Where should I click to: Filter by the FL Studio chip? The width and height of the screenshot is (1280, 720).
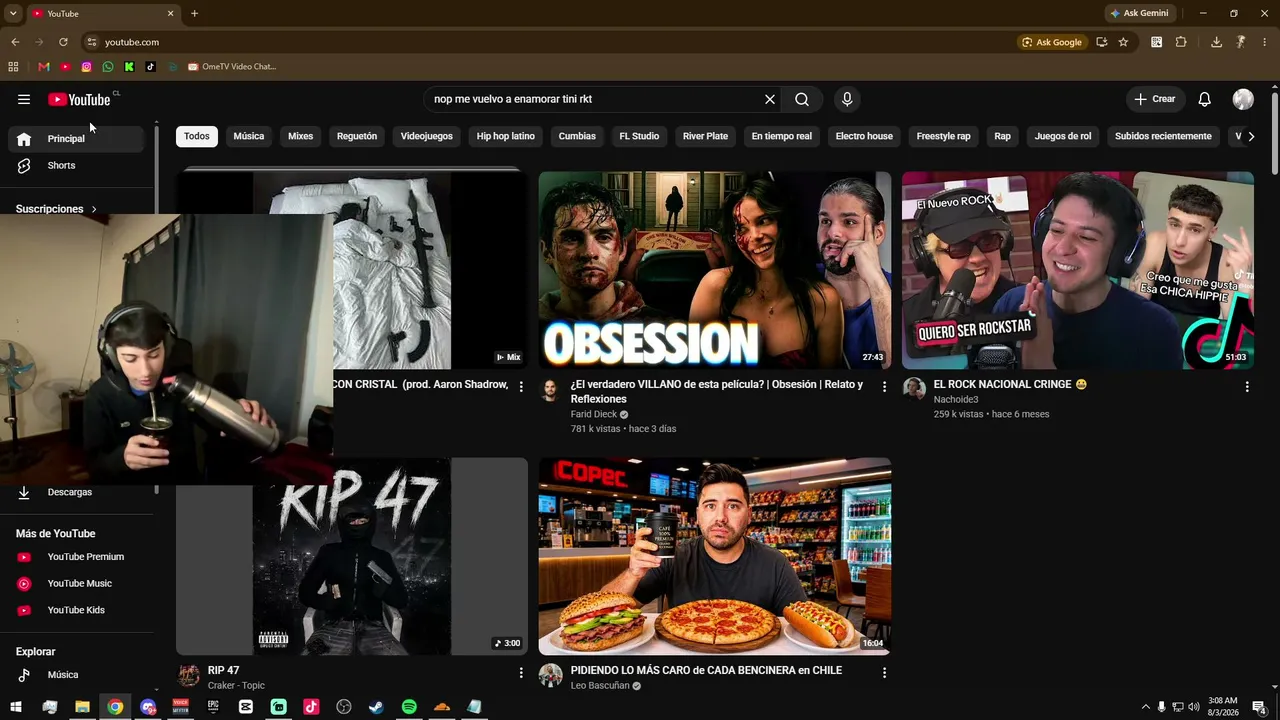(x=639, y=136)
